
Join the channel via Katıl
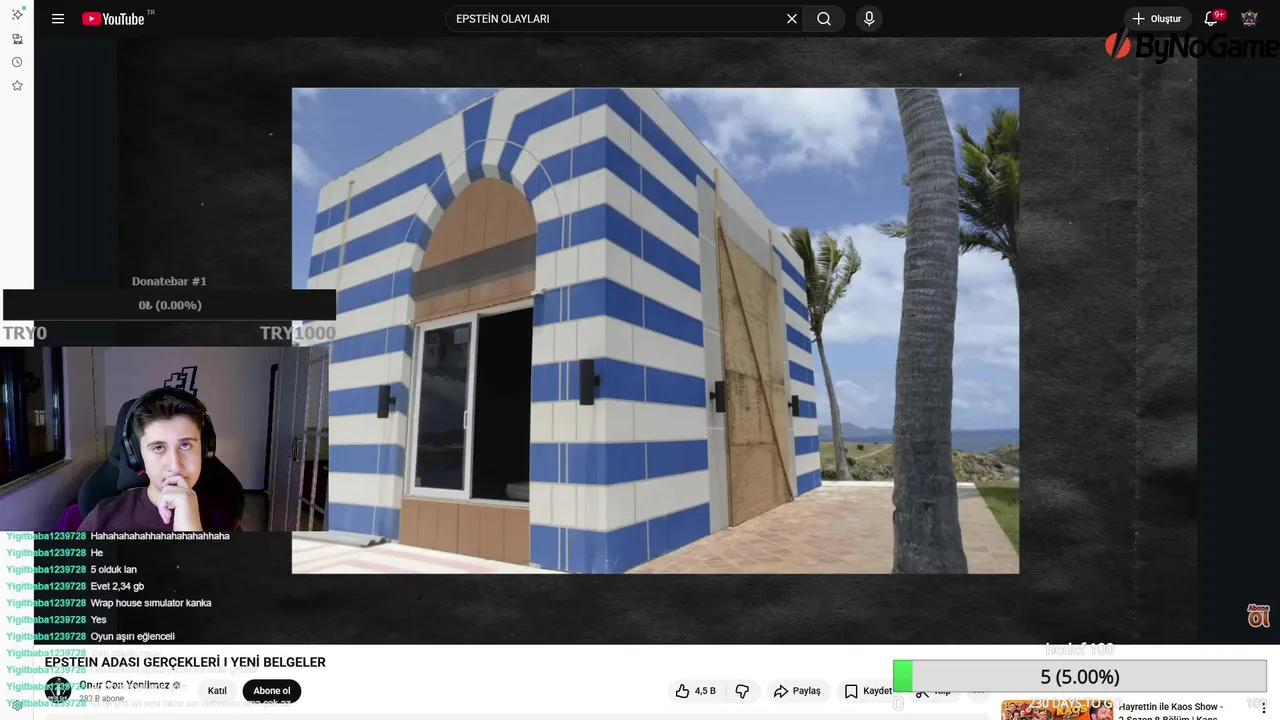point(217,691)
